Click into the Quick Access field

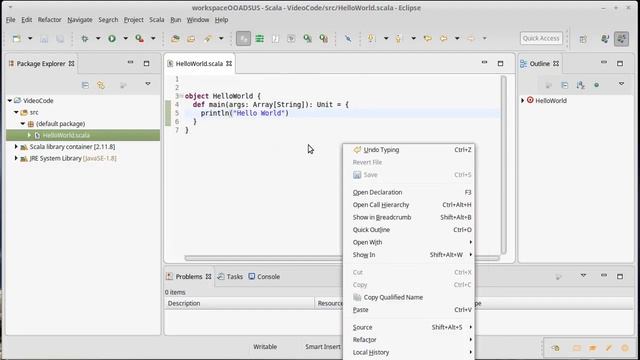click(x=541, y=38)
